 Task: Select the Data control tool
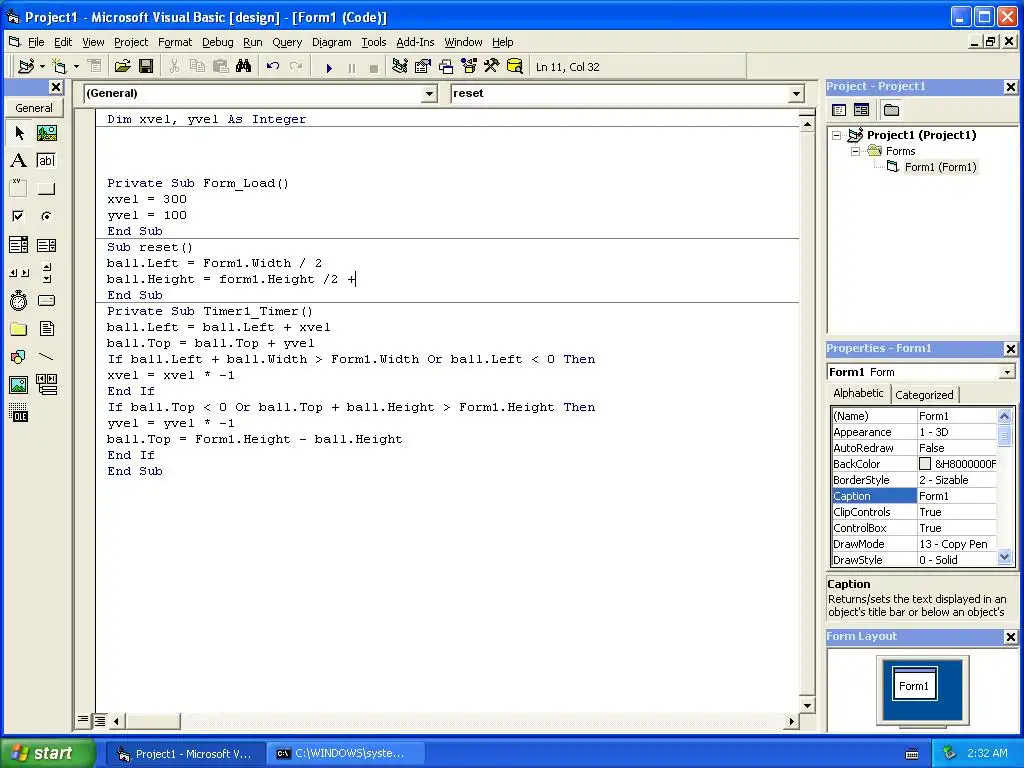click(46, 385)
